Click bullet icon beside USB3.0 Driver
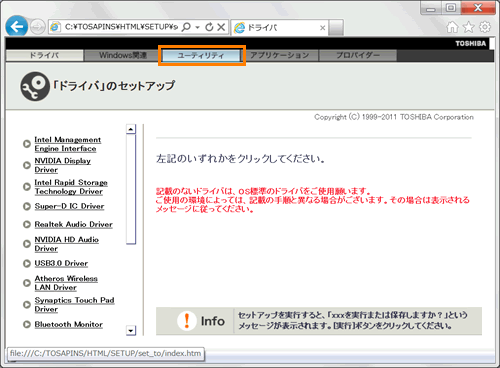 click(27, 264)
